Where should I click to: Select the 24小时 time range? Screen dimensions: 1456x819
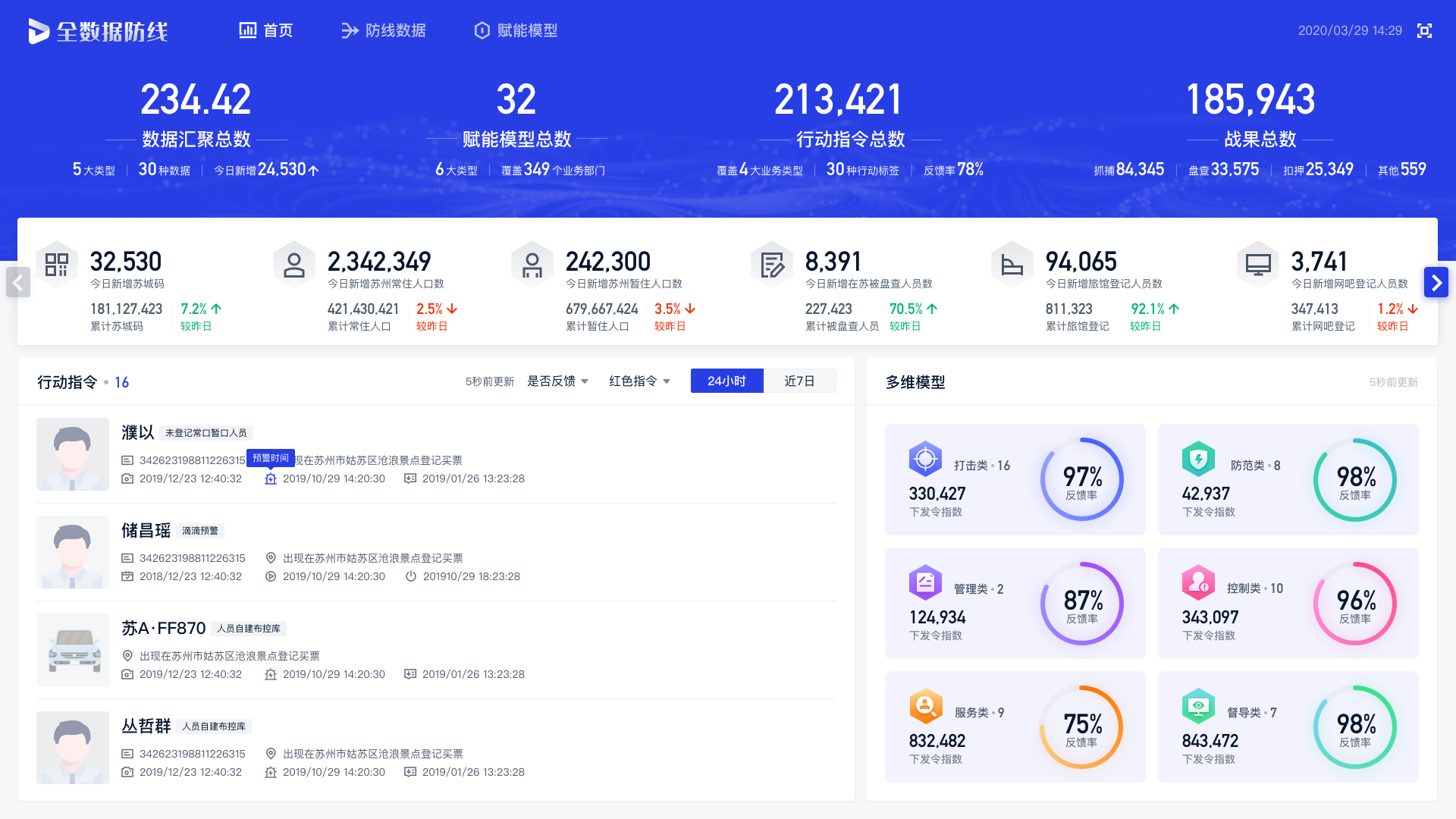(726, 381)
